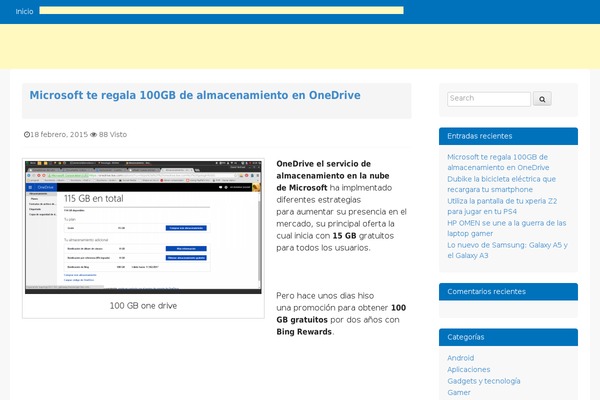Viewport: 600px width, 400px height.
Task: Focus the Search input field
Action: point(489,99)
